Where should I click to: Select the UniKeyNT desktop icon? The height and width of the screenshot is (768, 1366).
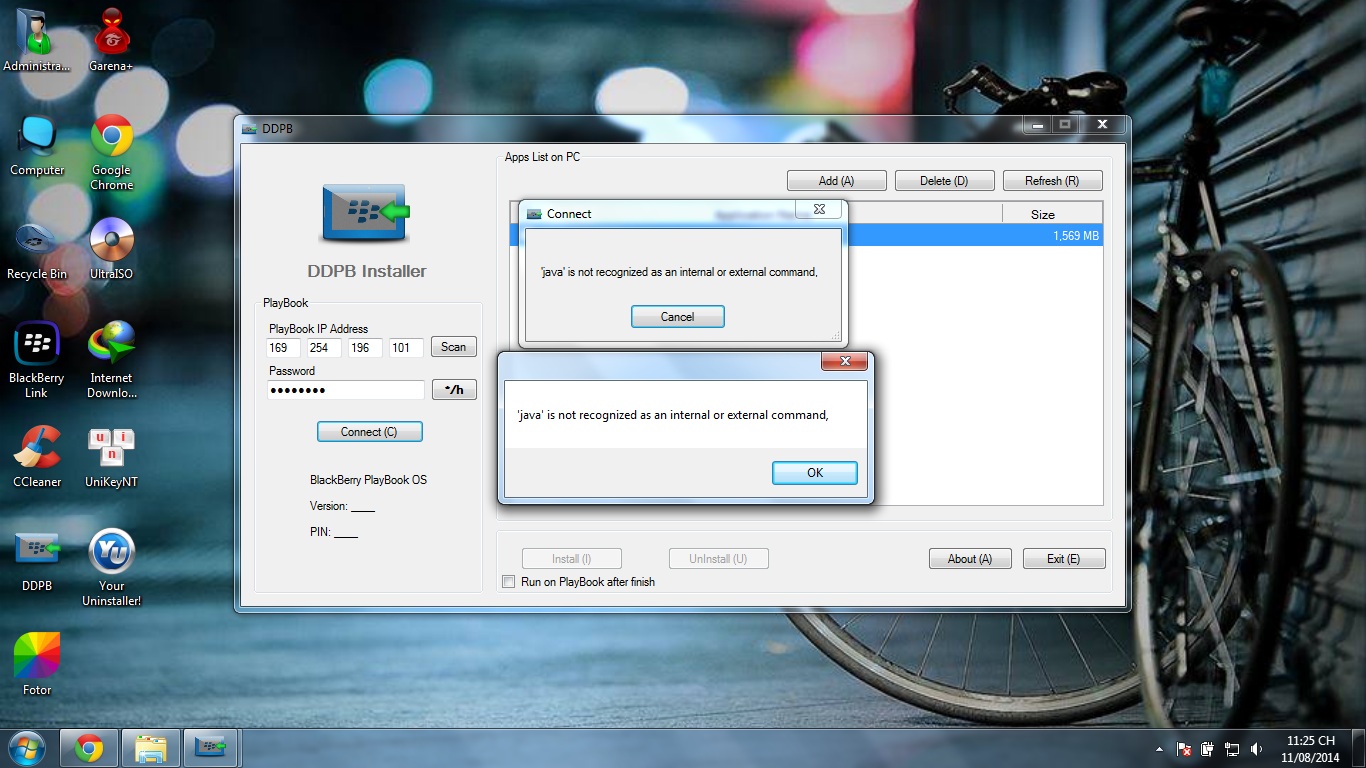pos(111,458)
